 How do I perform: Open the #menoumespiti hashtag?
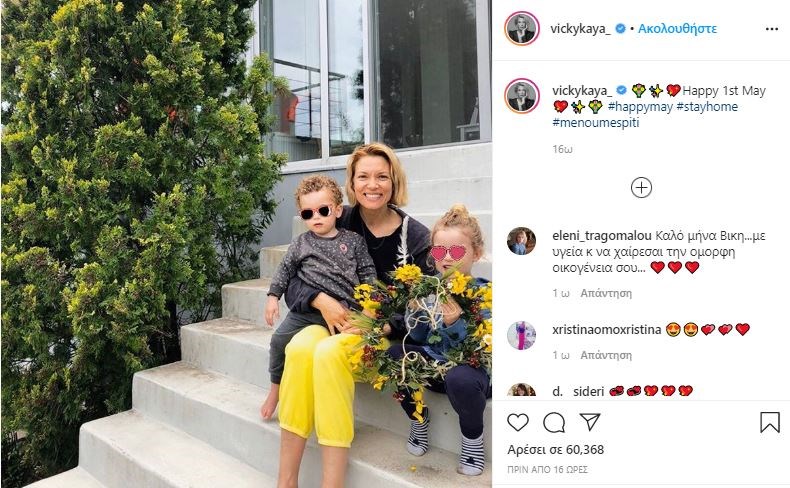coord(596,122)
